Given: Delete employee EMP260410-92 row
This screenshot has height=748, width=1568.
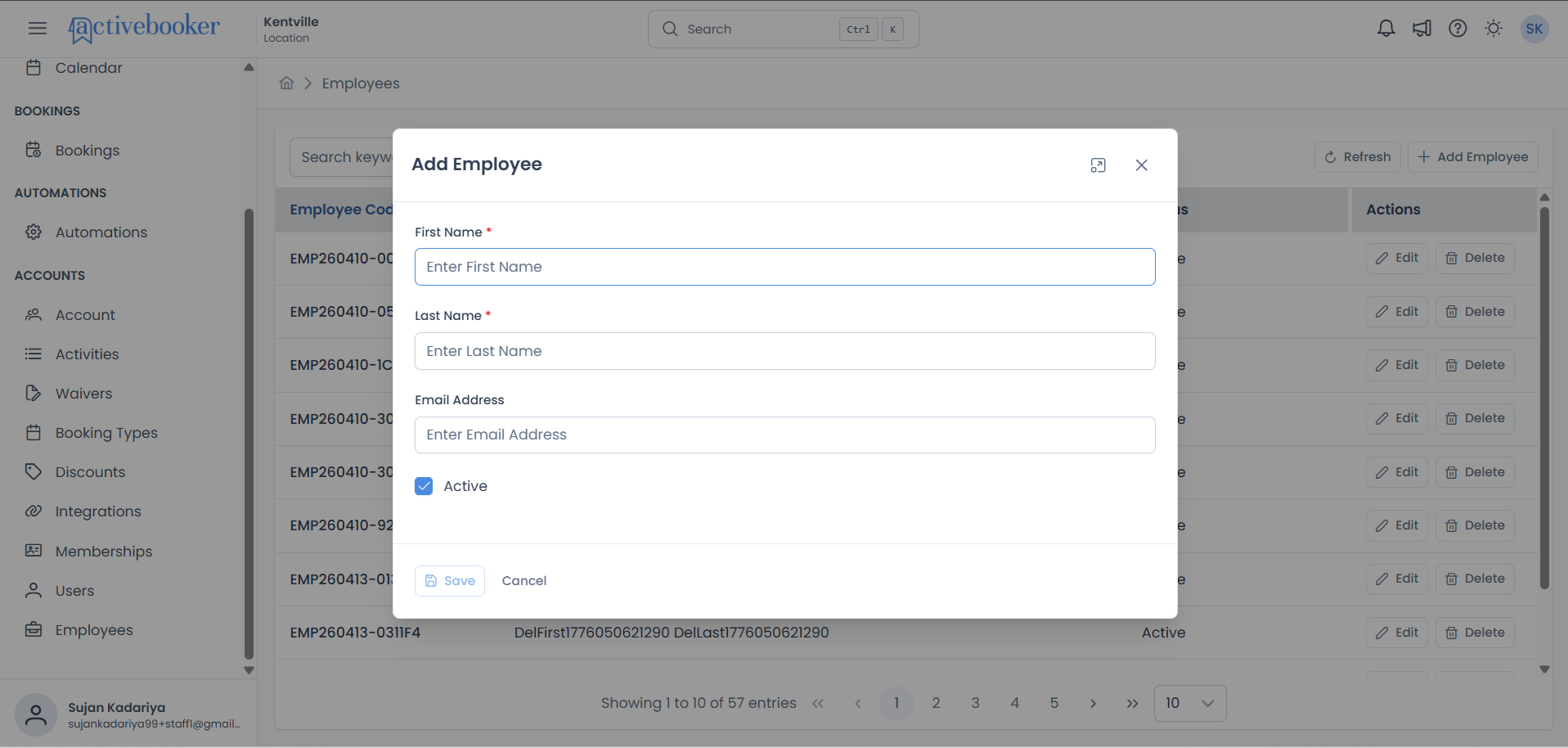Looking at the screenshot, I should (1475, 525).
